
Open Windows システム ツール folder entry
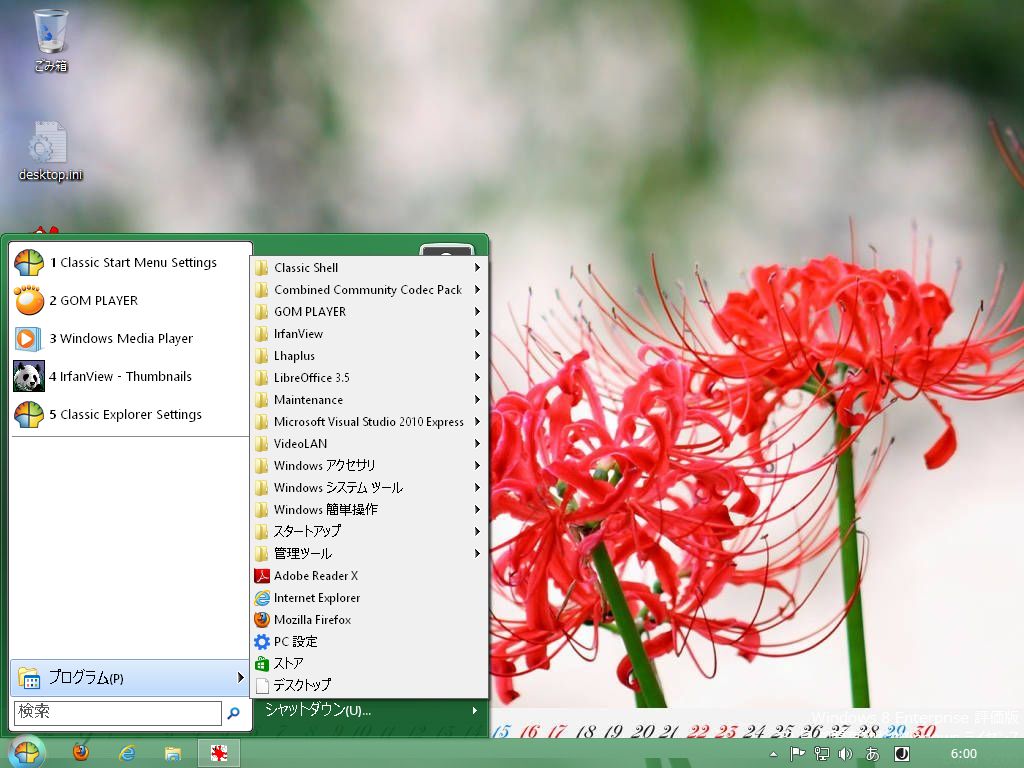click(368, 488)
